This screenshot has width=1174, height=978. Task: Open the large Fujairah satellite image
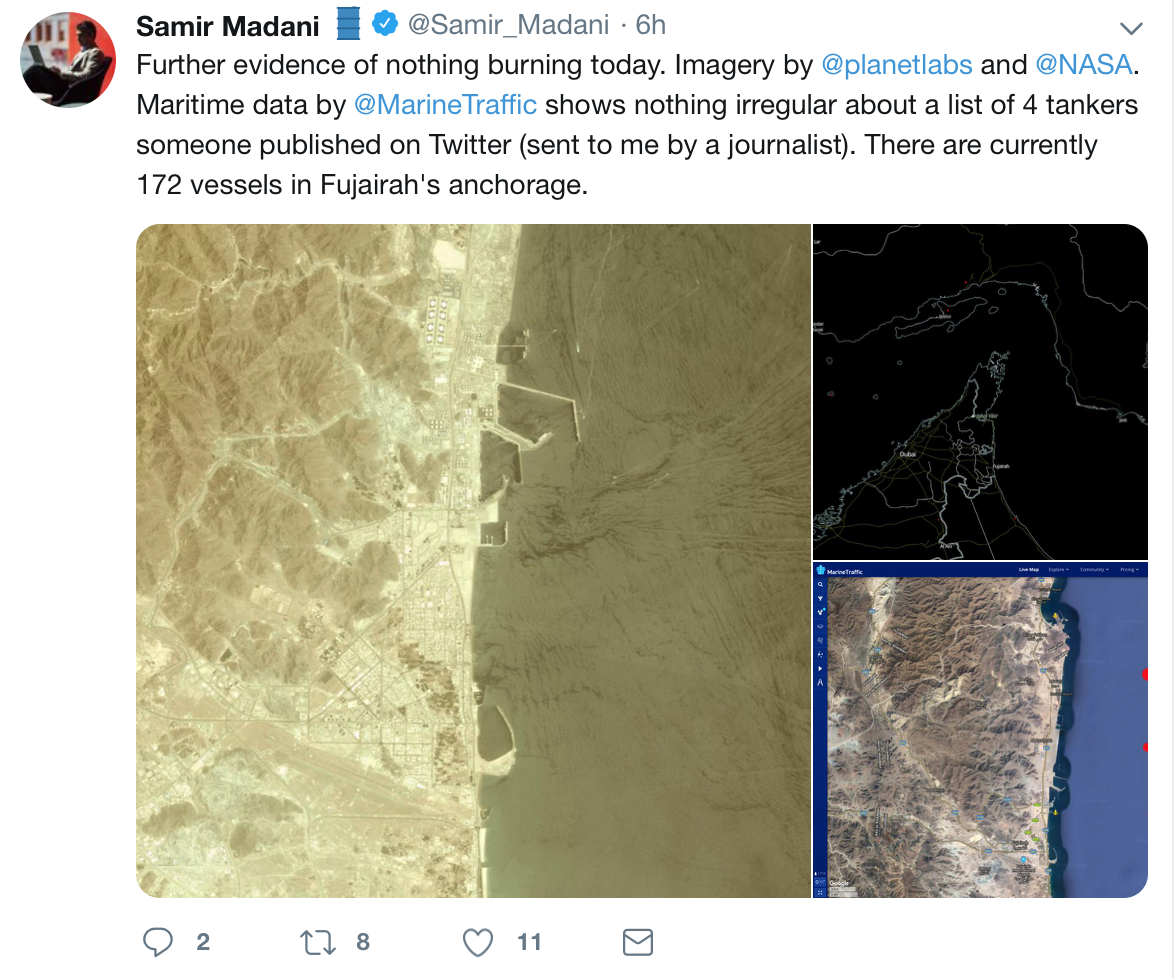tap(473, 561)
